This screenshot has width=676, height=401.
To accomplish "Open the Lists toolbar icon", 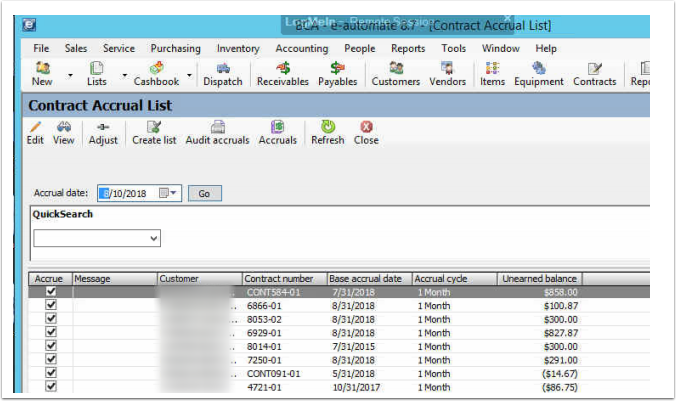I will pyautogui.click(x=96, y=74).
